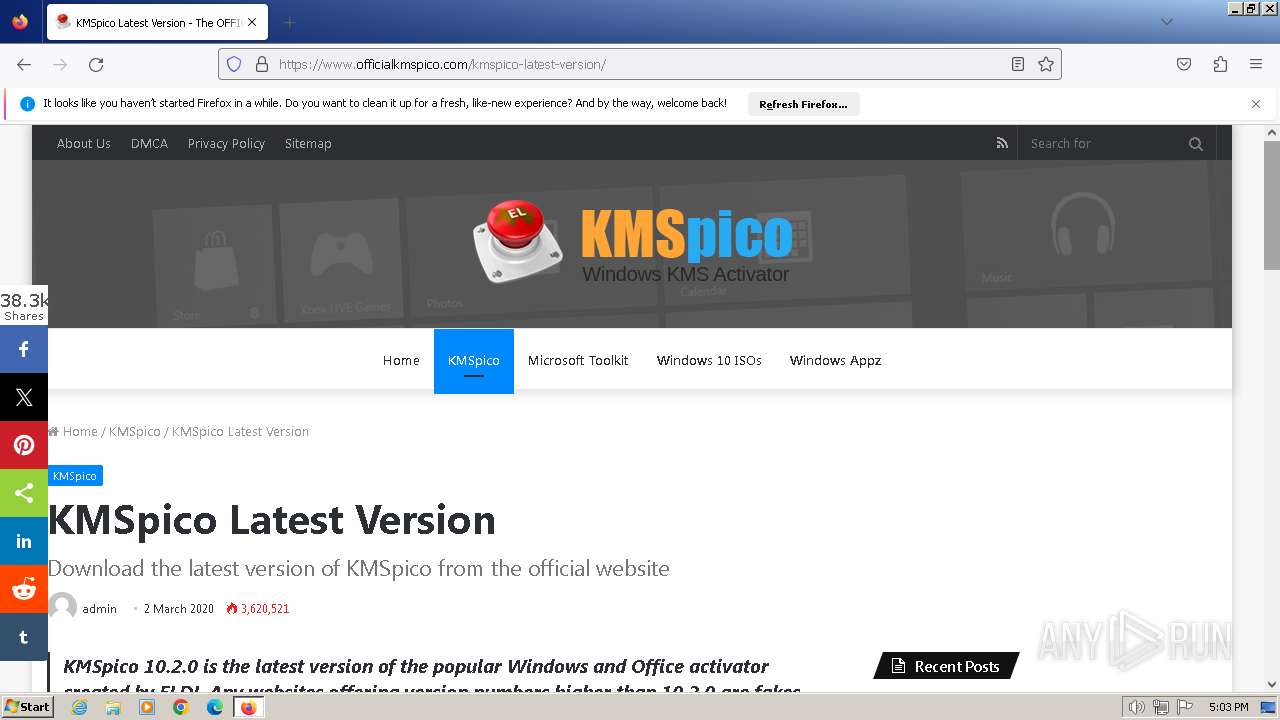Open the Windows Start menu
1280x720 pixels.
[27, 707]
